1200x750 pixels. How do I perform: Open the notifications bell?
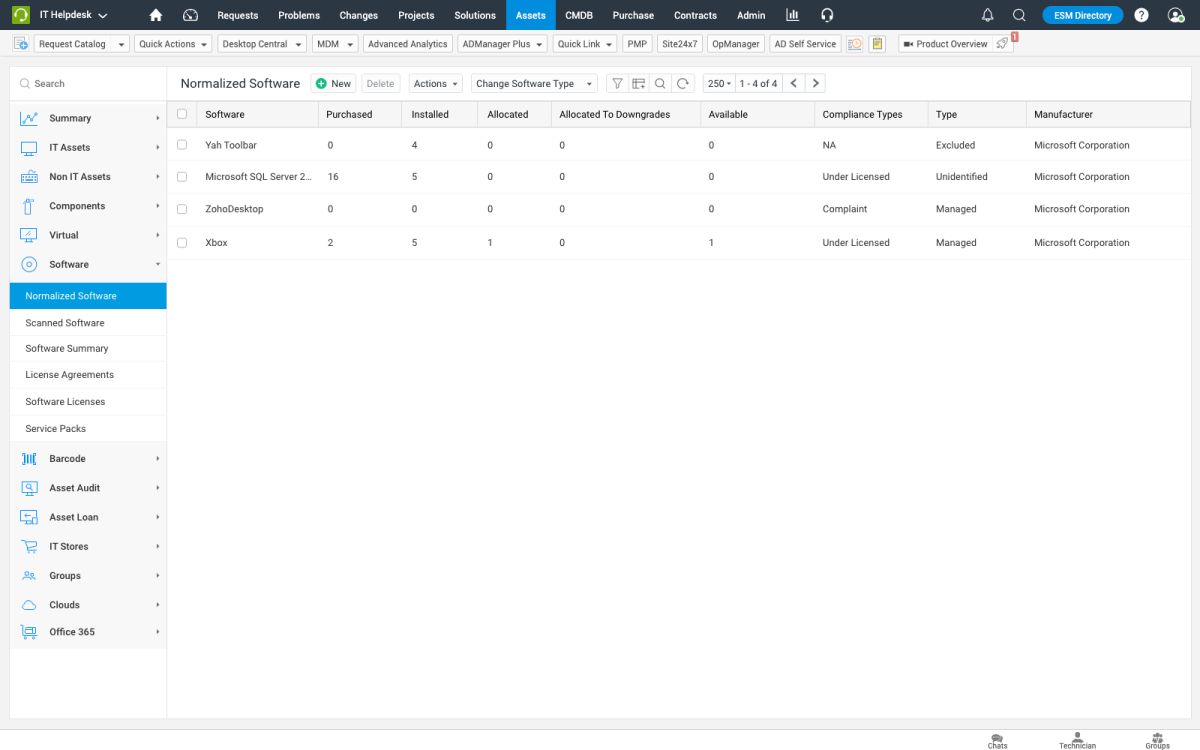click(988, 15)
